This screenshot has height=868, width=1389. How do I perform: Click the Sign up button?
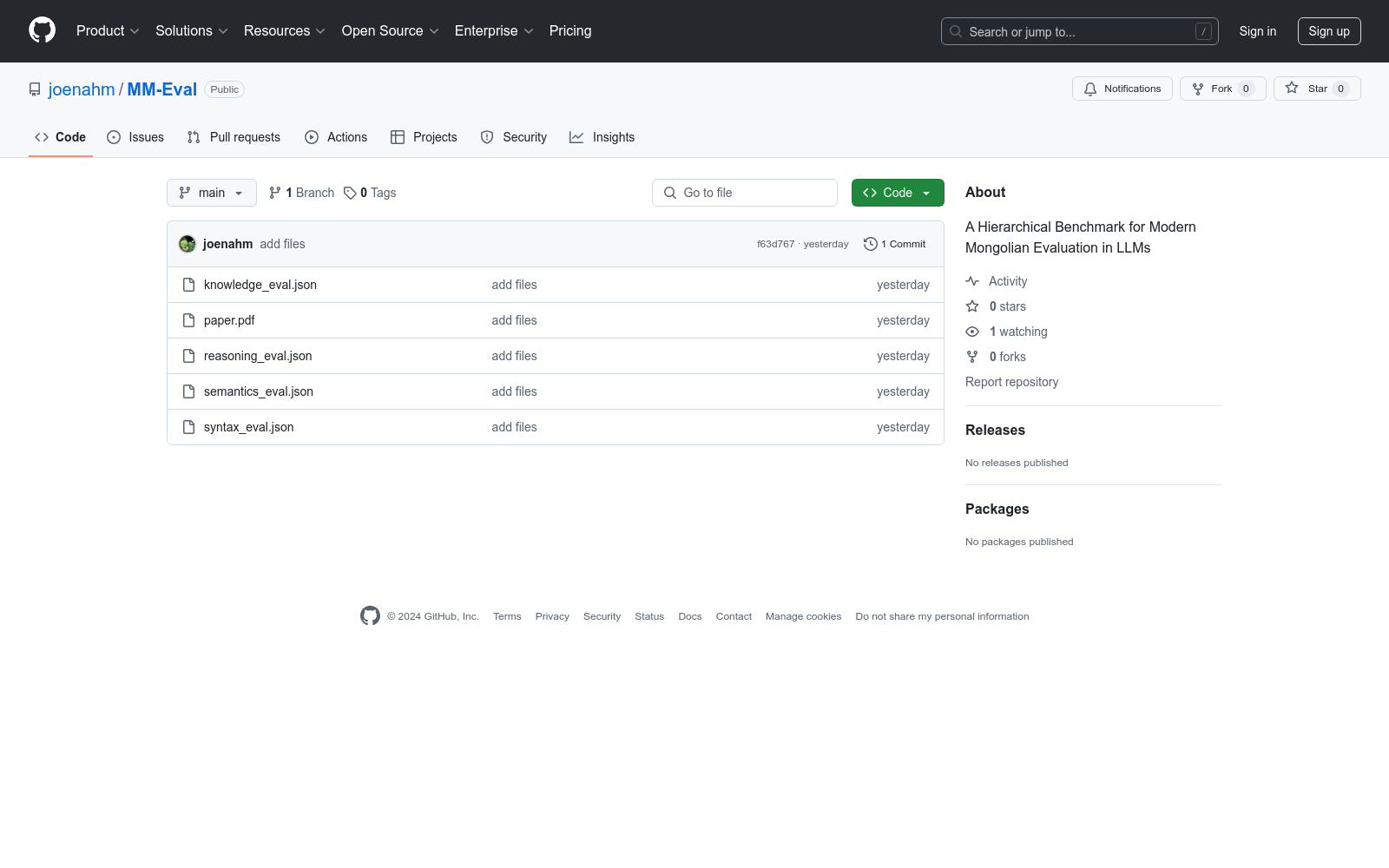point(1329,31)
